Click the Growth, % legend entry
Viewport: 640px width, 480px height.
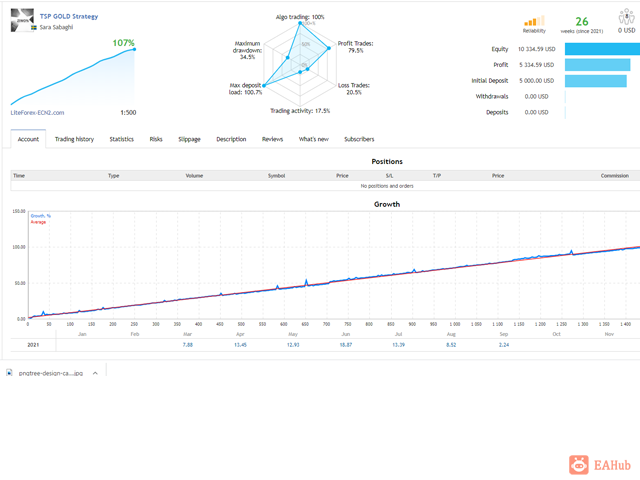tap(41, 216)
